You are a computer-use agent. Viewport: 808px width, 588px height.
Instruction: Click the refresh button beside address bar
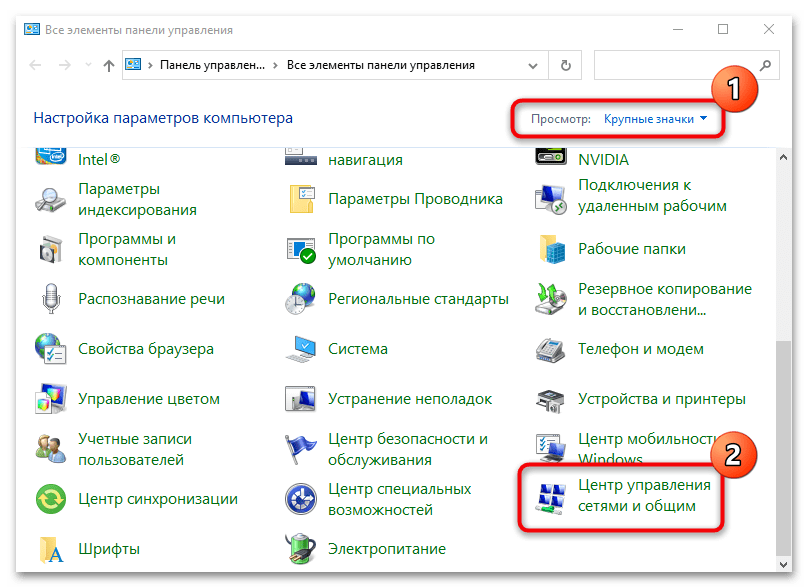click(566, 66)
